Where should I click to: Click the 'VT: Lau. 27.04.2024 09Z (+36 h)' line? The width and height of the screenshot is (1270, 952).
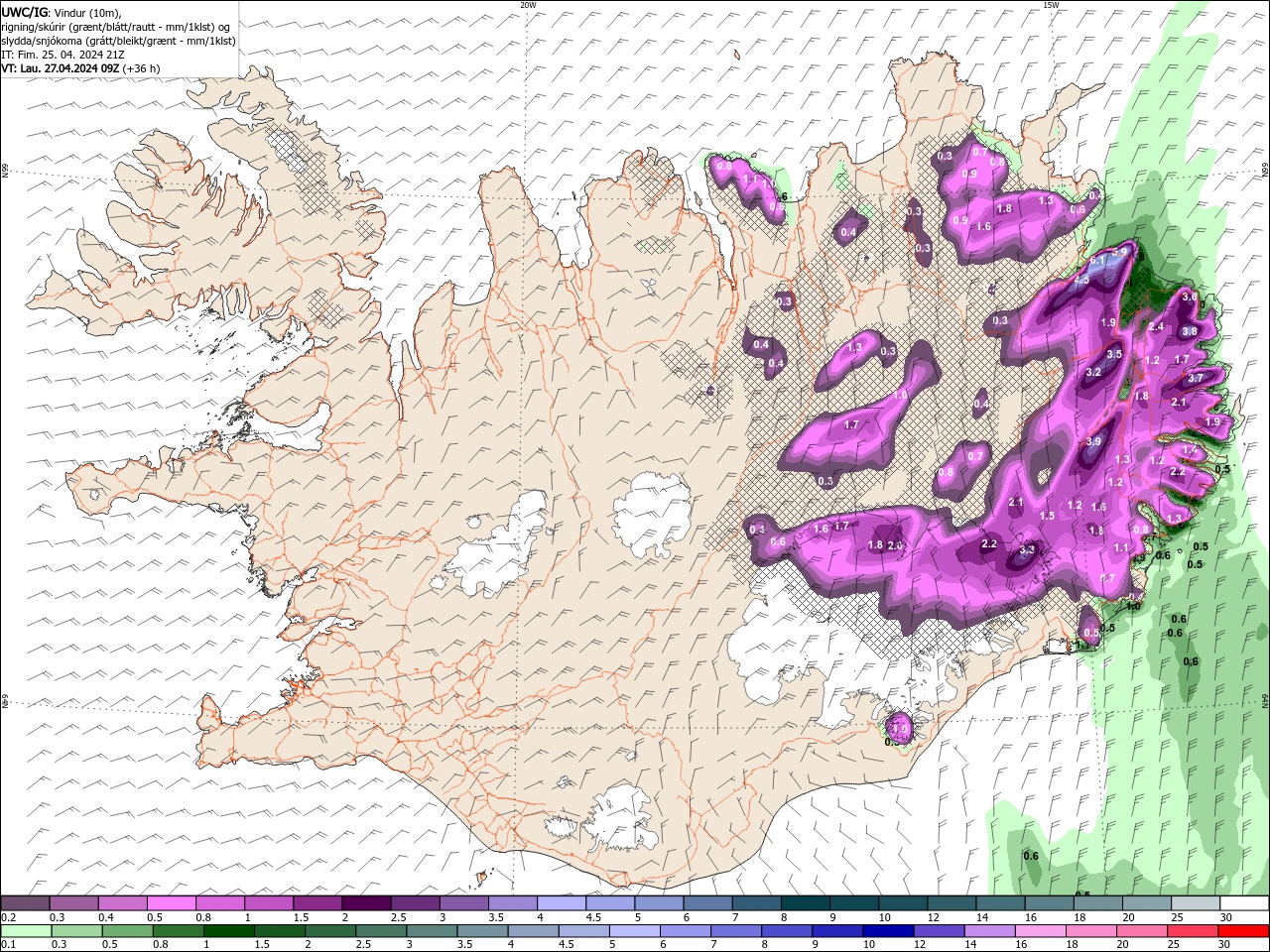(80, 68)
